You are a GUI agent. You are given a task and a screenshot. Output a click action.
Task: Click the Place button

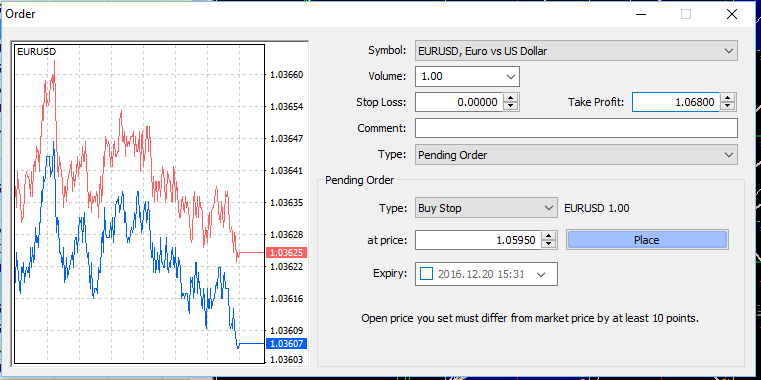pyautogui.click(x=647, y=240)
